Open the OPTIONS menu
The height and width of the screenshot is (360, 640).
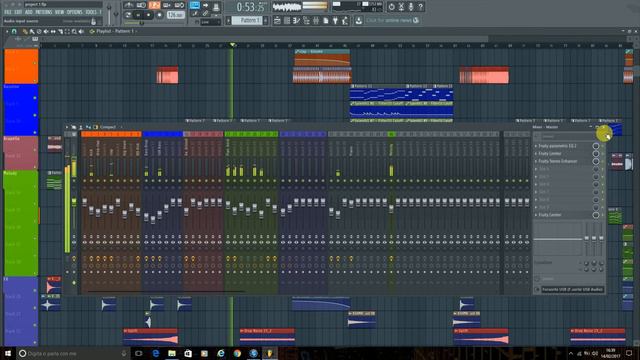coord(75,12)
